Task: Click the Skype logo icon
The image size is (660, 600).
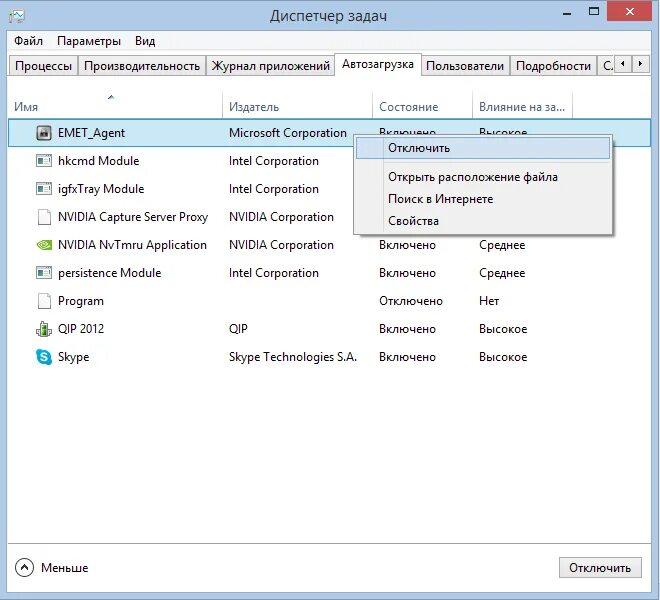Action: click(44, 357)
